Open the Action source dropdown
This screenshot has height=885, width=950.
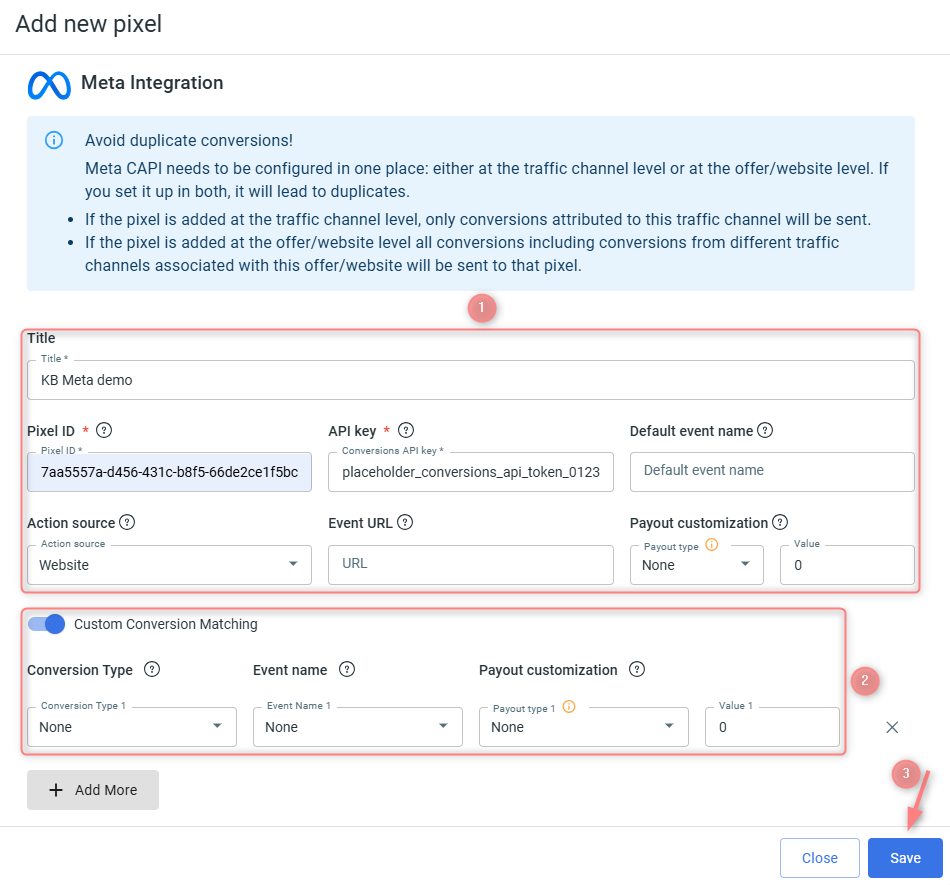pos(169,565)
